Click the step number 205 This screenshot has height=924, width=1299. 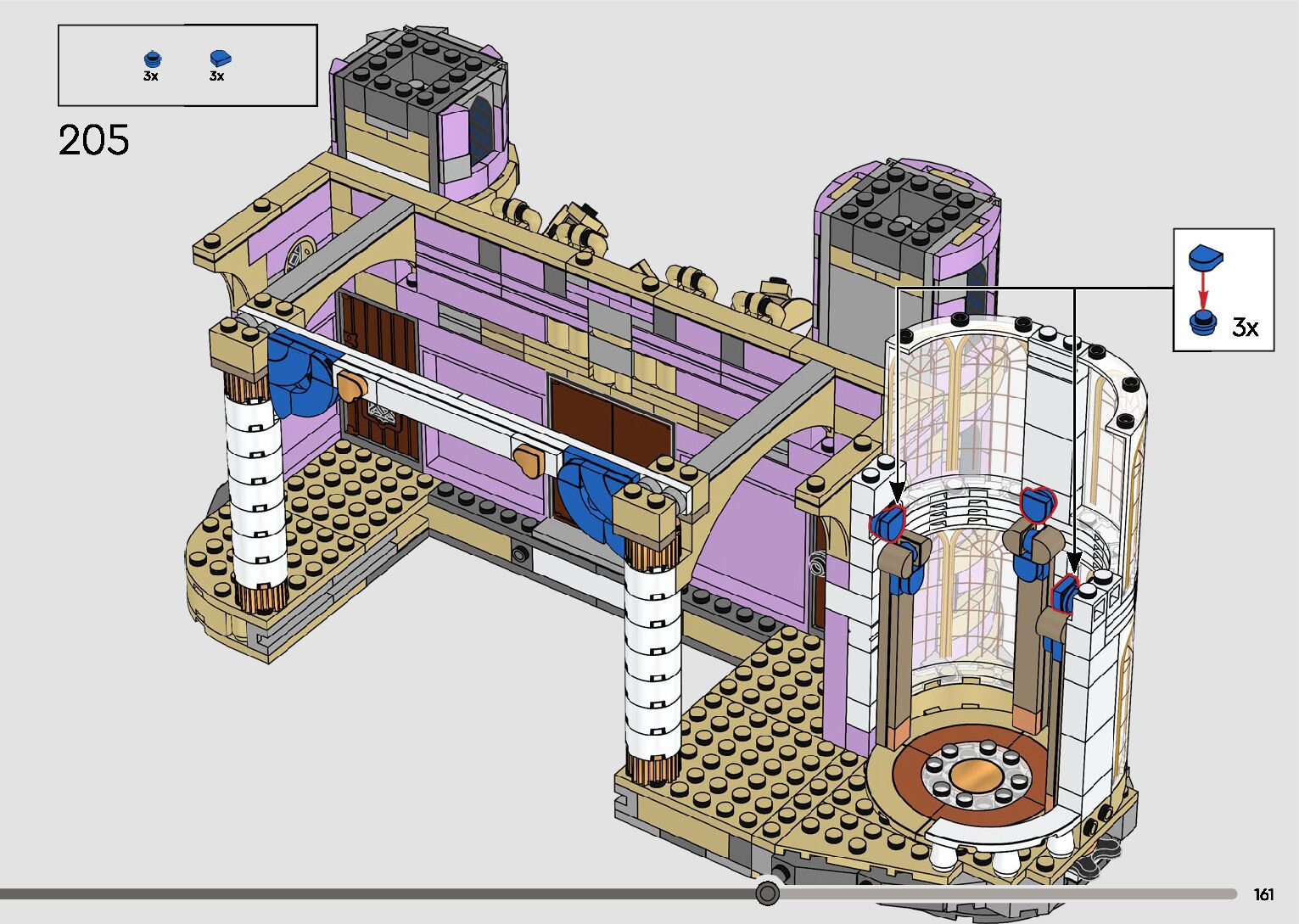[94, 140]
